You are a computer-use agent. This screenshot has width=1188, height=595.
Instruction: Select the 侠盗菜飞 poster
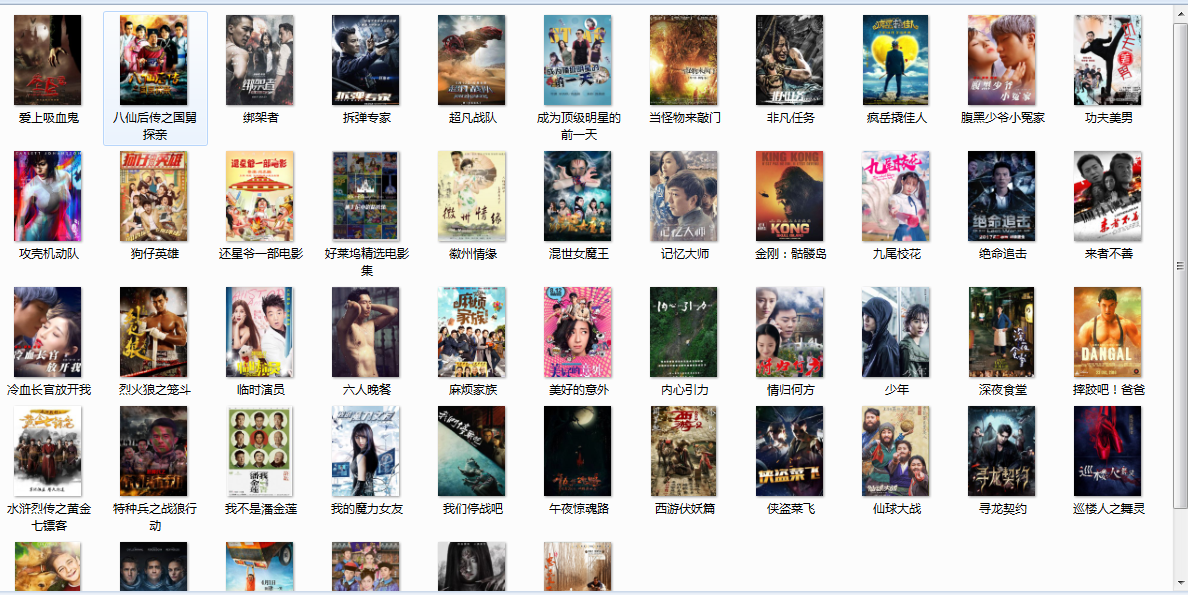coord(789,451)
